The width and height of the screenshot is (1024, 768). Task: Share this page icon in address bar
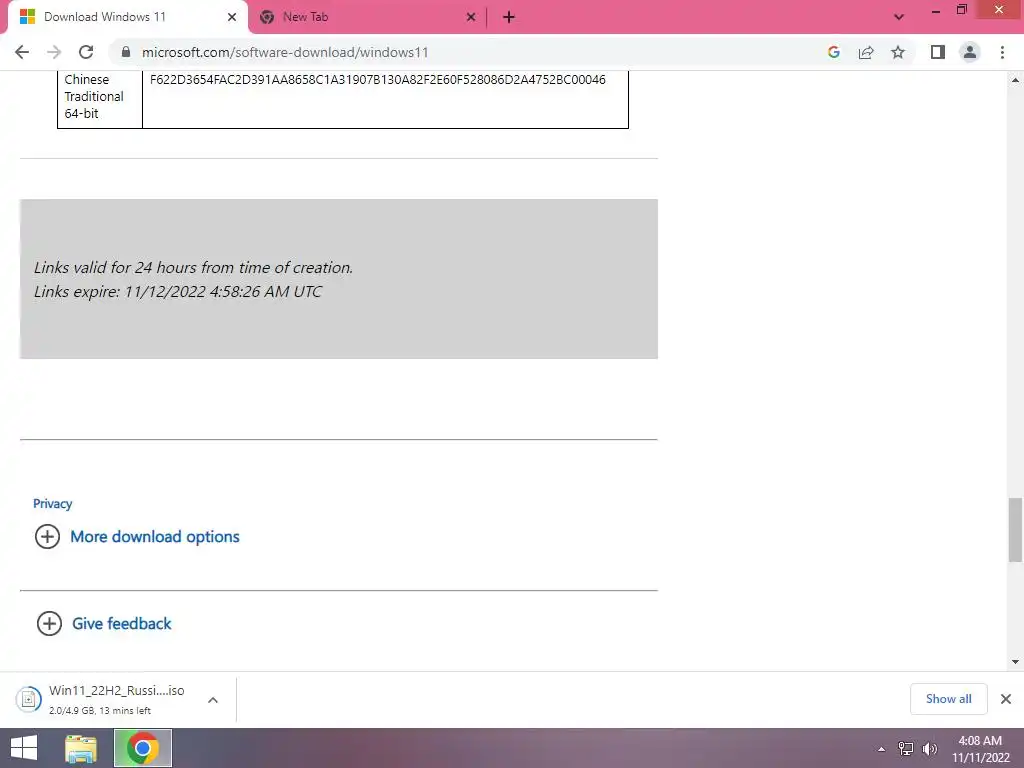coord(866,52)
